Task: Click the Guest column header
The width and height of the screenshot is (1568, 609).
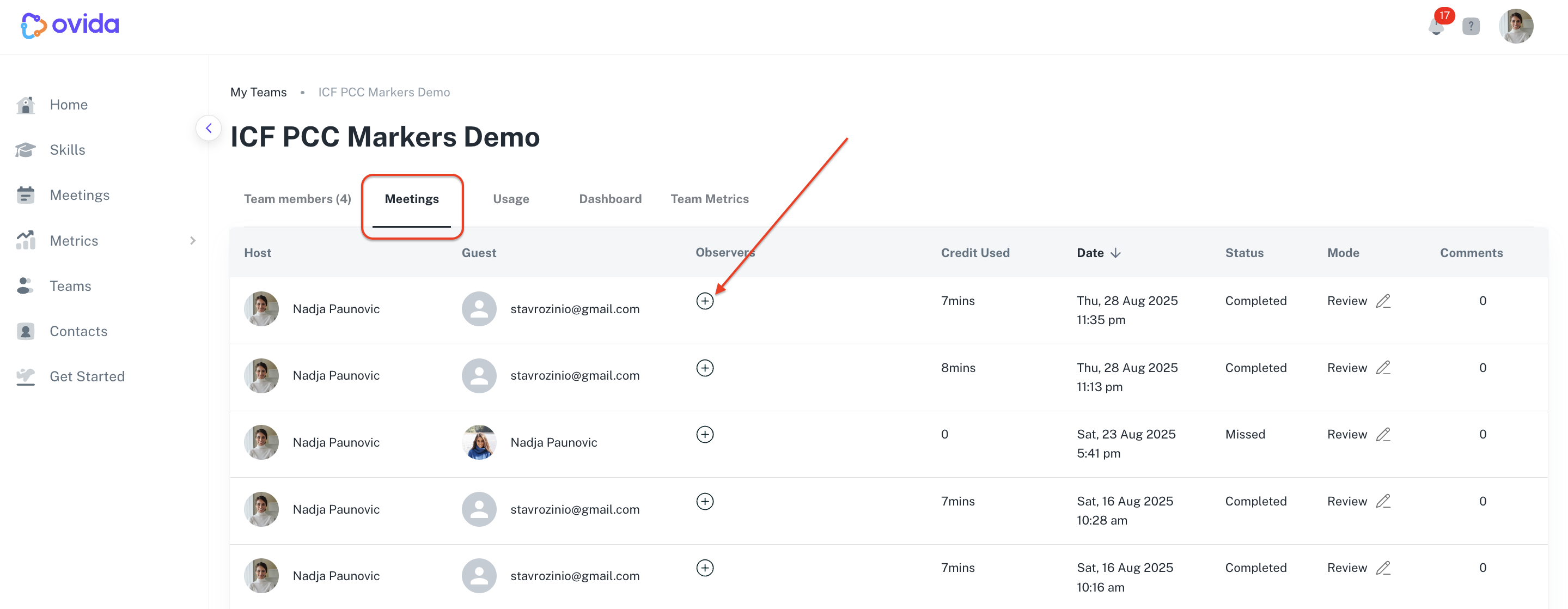Action: pyautogui.click(x=479, y=253)
